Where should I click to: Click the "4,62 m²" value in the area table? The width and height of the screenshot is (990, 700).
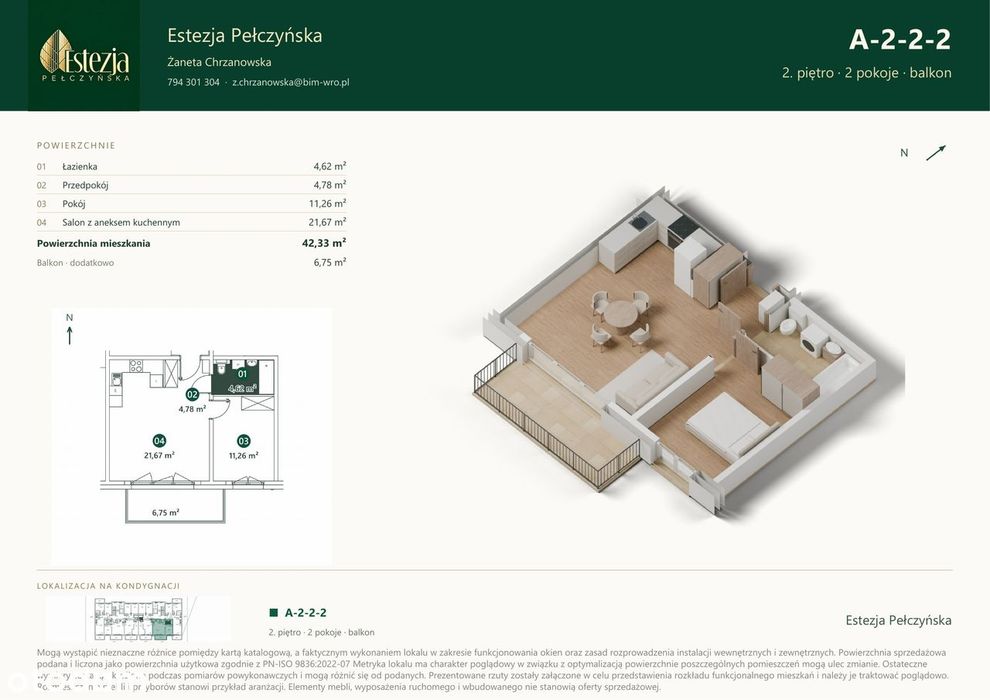pyautogui.click(x=330, y=167)
